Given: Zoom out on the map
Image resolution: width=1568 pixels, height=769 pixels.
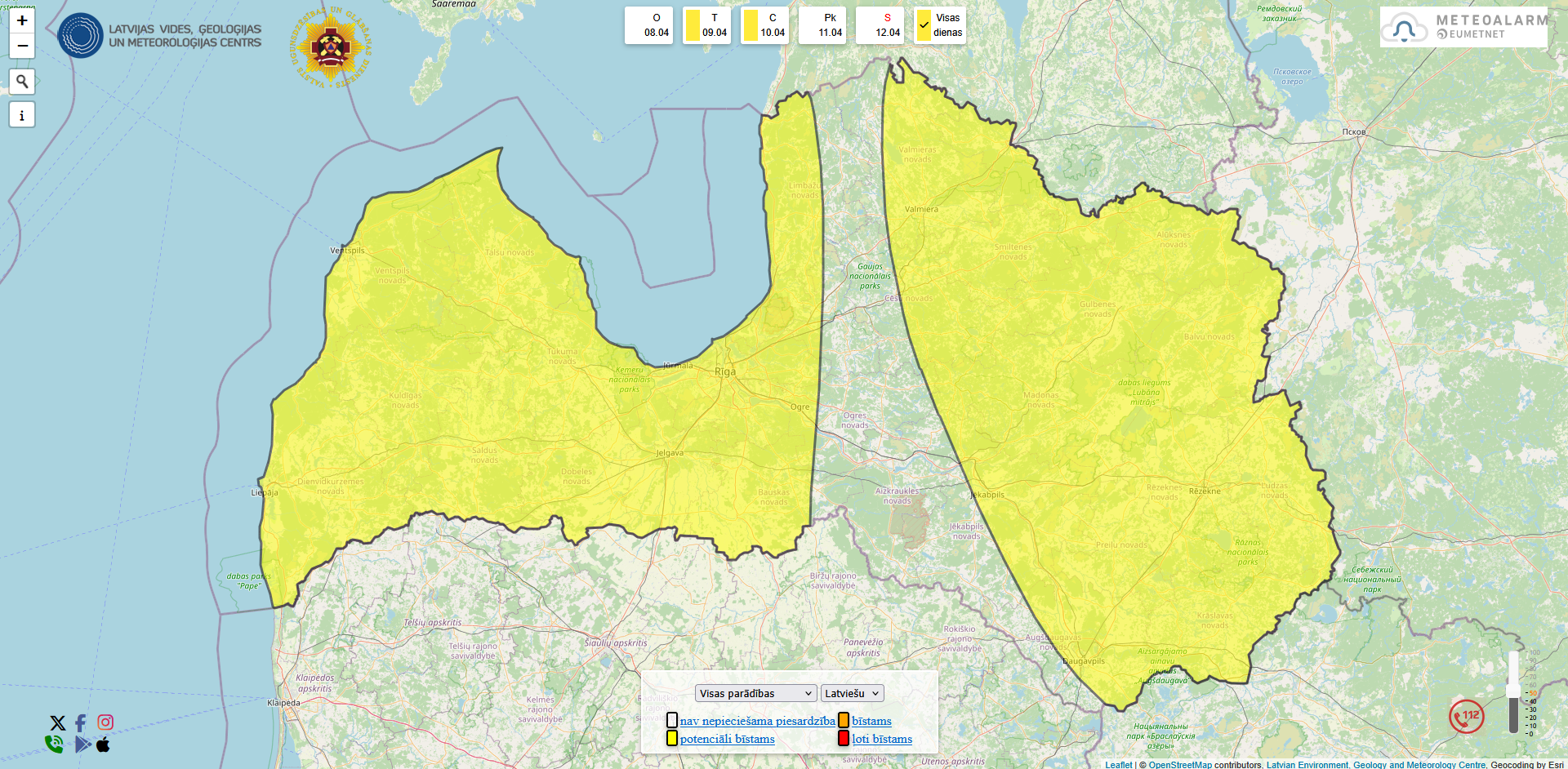Looking at the screenshot, I should [22, 46].
